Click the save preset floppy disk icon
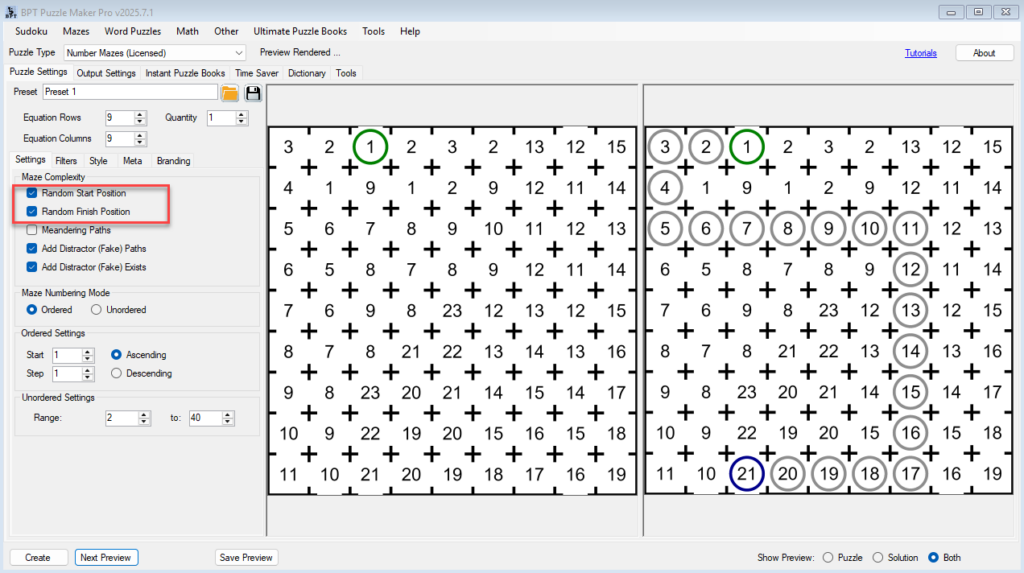 point(253,93)
